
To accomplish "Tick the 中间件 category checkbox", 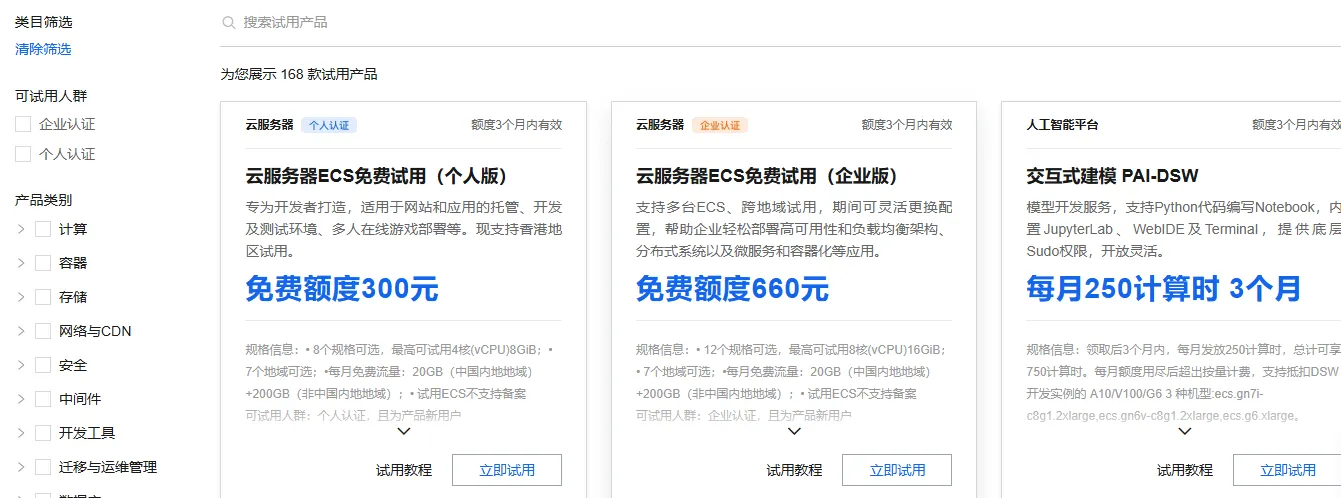I will [43, 399].
